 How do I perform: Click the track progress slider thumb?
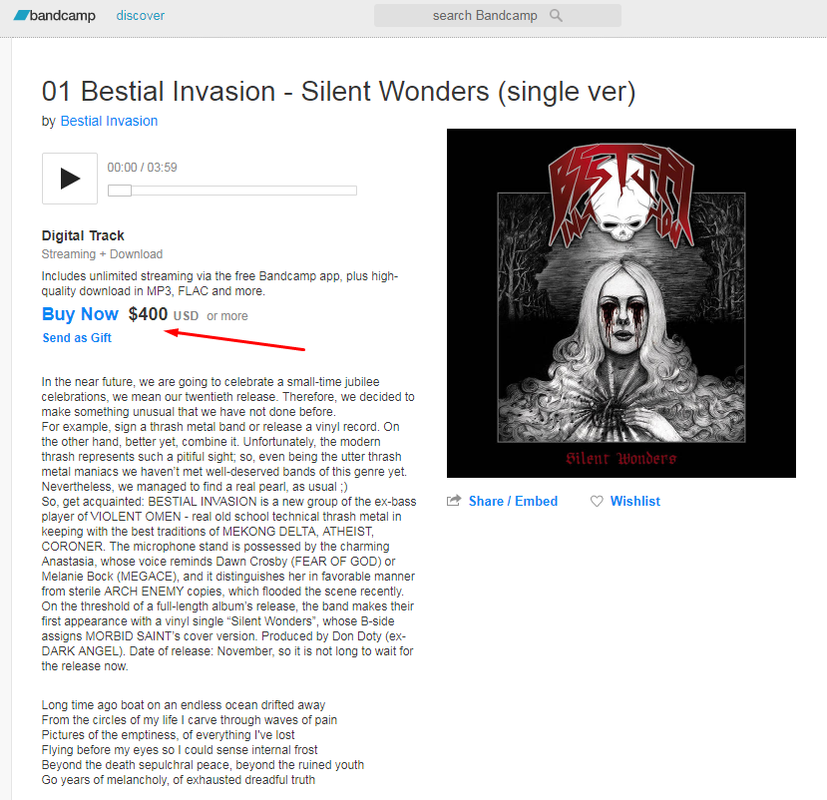(x=120, y=190)
